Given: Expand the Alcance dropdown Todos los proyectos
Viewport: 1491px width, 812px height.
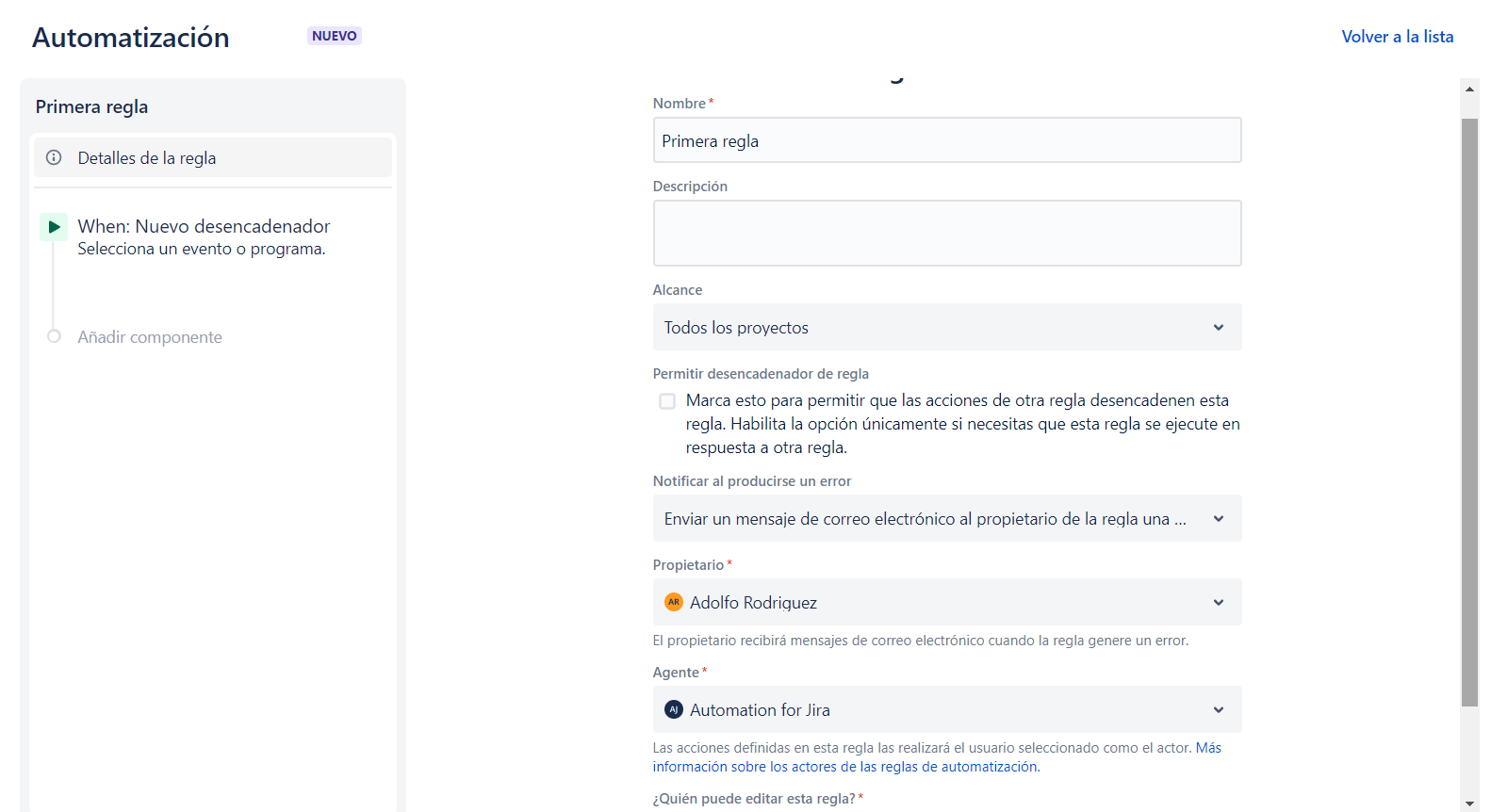Looking at the screenshot, I should (946, 327).
